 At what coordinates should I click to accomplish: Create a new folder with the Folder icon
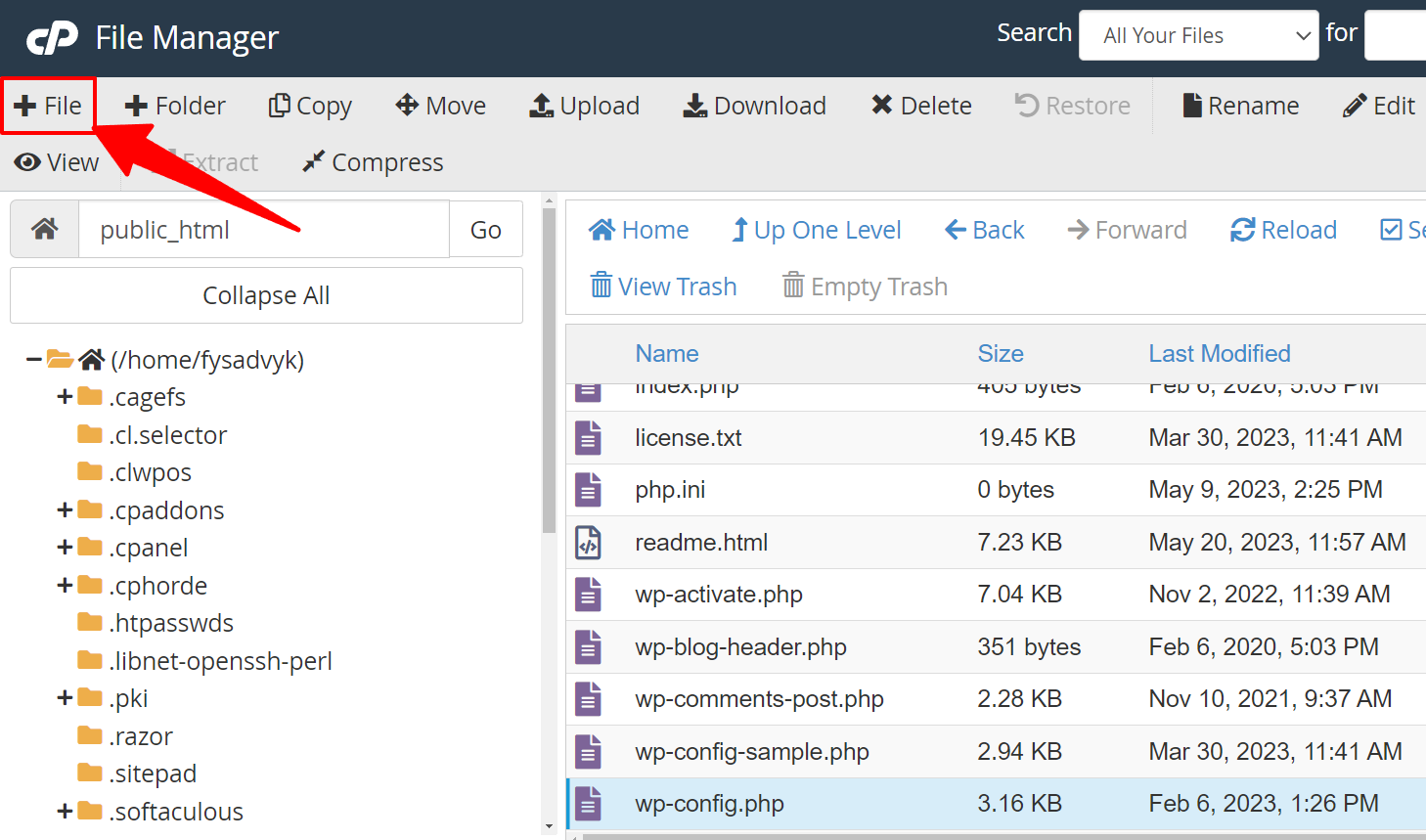coord(174,105)
